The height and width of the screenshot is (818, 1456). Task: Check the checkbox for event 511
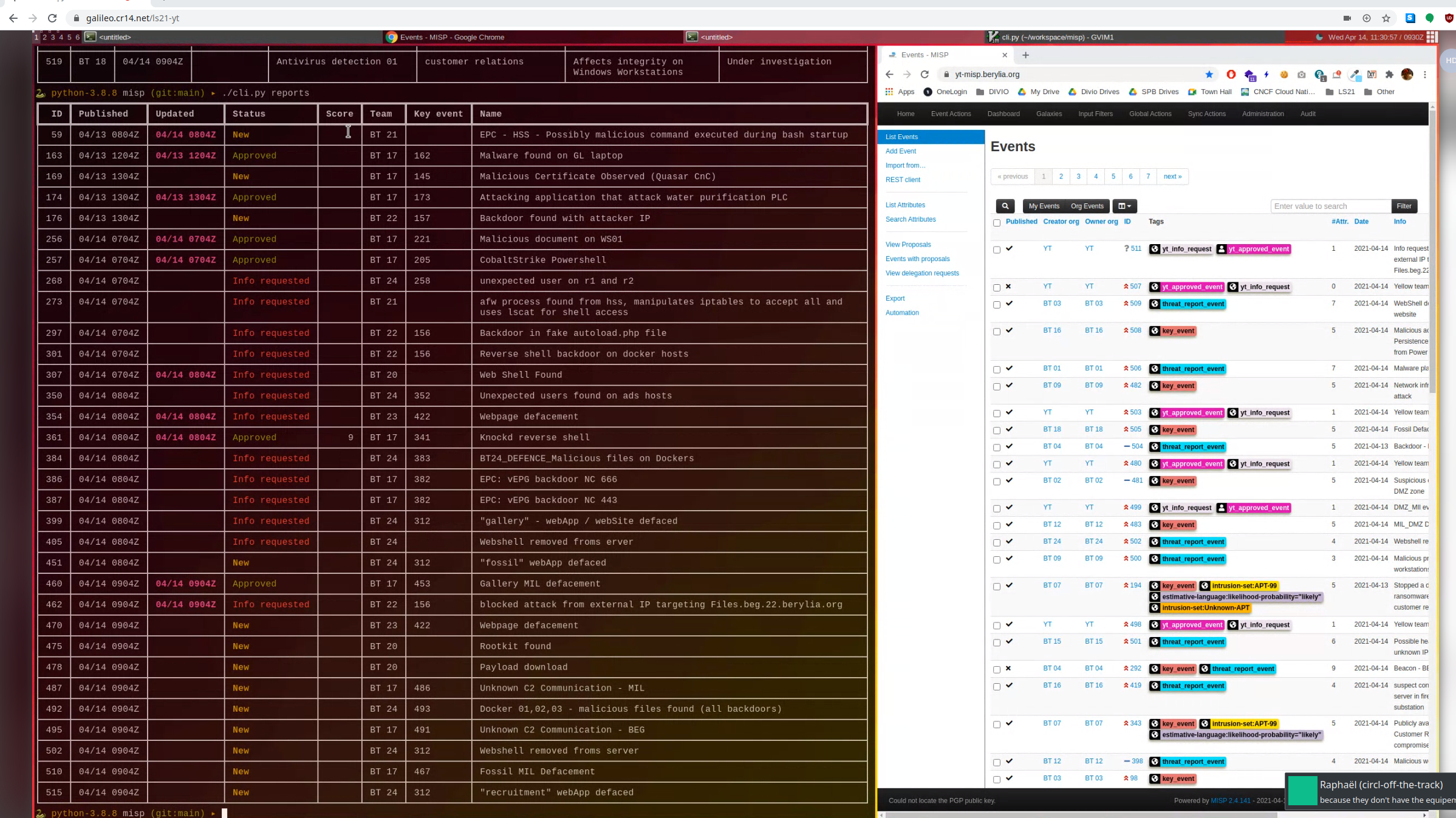click(997, 250)
